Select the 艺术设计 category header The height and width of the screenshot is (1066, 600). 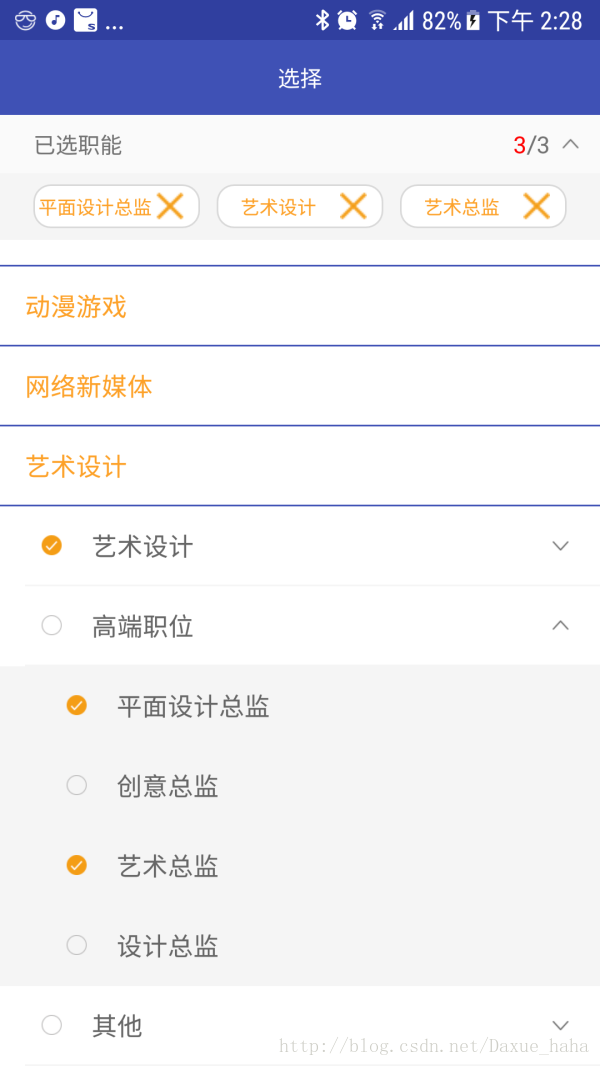tap(75, 466)
